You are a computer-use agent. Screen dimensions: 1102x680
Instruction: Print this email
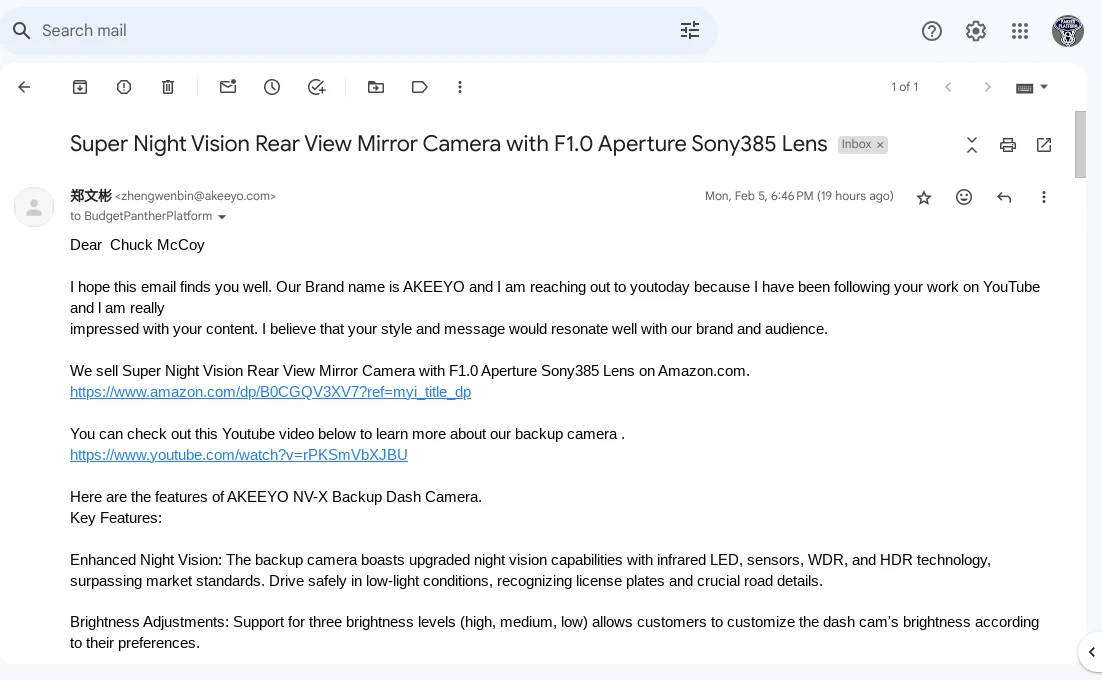(x=1008, y=145)
